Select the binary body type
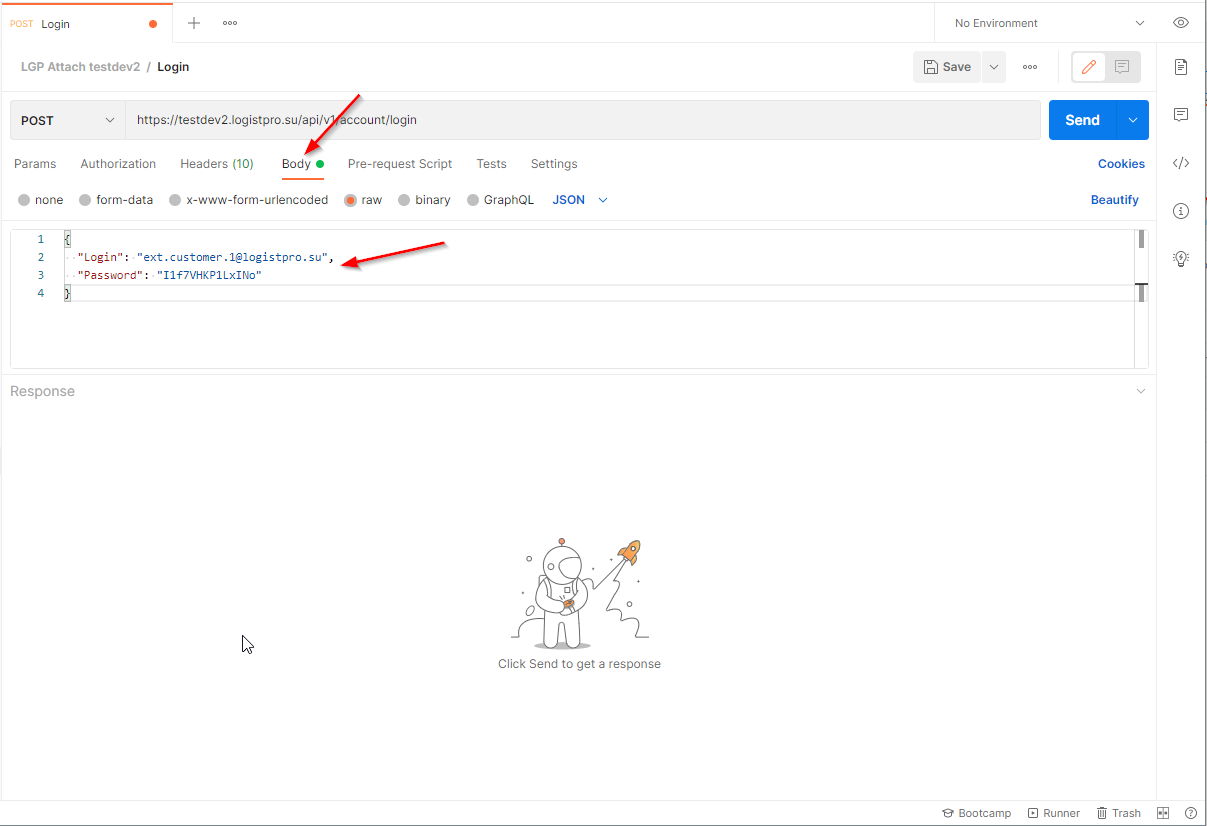The height and width of the screenshot is (826, 1207). (424, 200)
